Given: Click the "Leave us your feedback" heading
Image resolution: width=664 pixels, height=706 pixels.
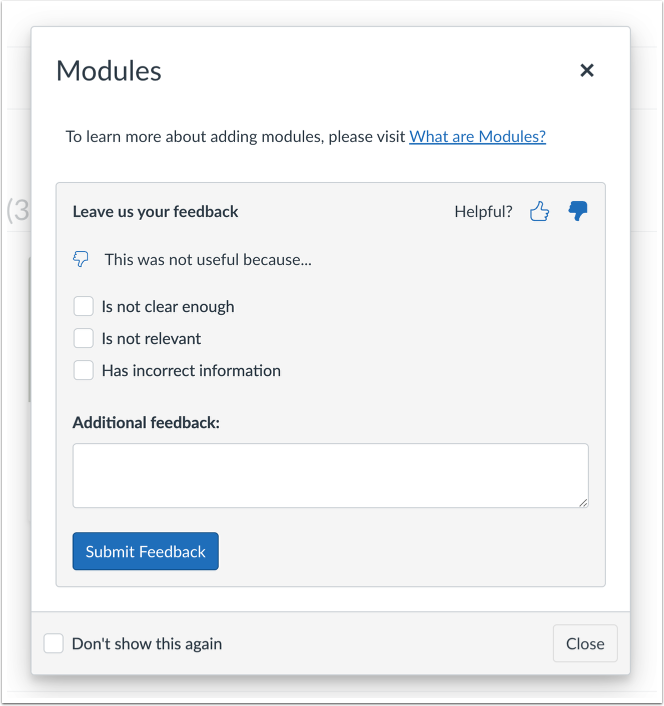Looking at the screenshot, I should (156, 211).
